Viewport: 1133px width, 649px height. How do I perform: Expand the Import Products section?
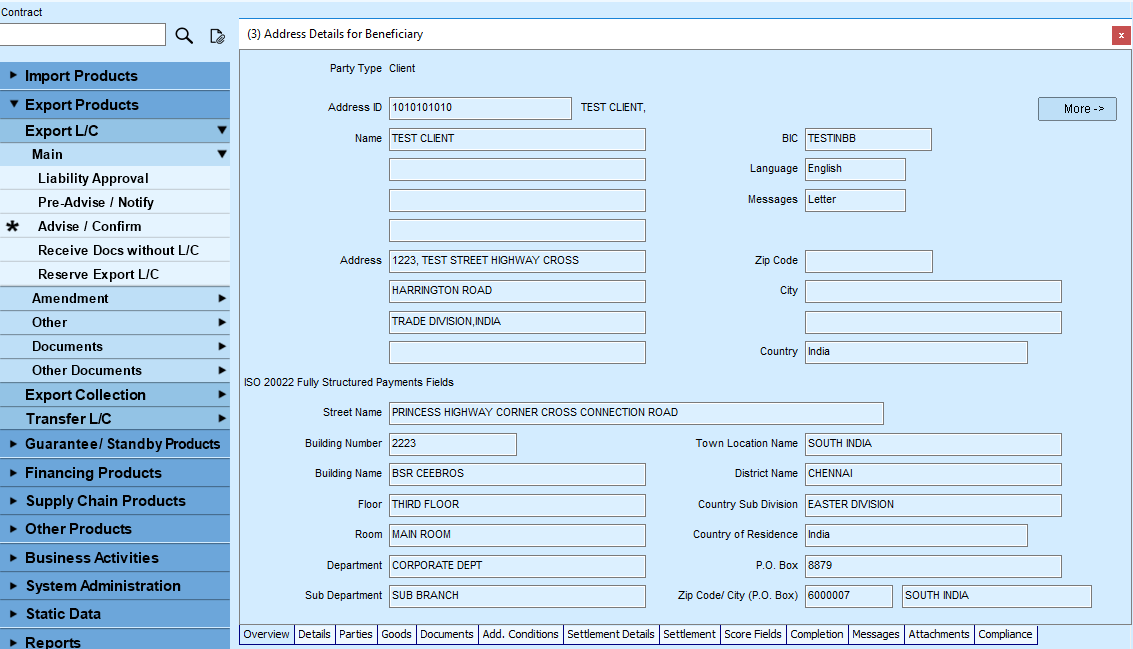115,76
